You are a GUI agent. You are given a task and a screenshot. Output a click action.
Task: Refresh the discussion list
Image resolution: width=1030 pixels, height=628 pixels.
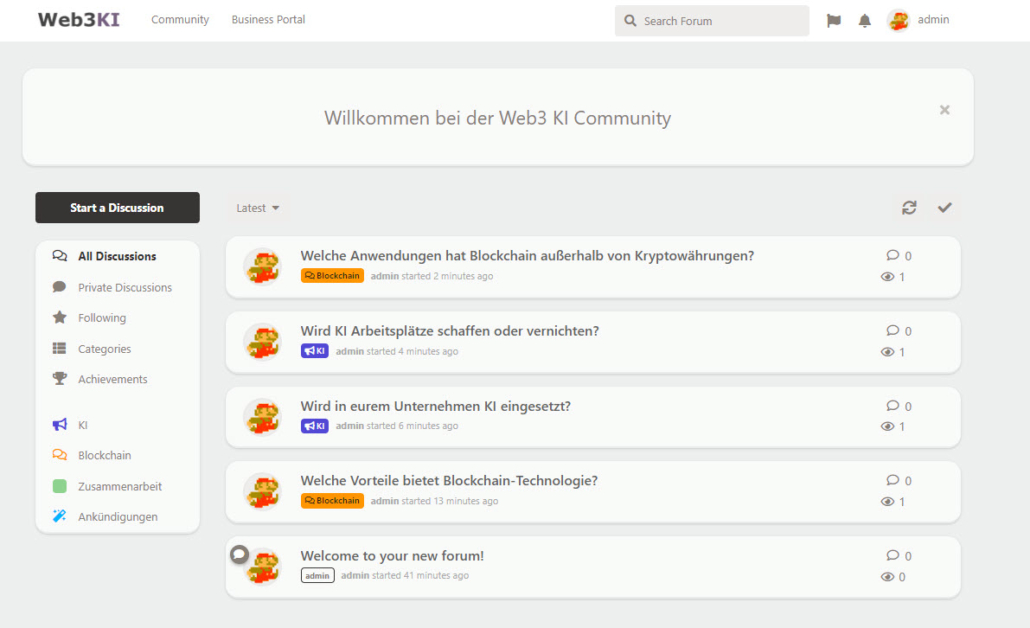pyautogui.click(x=909, y=208)
